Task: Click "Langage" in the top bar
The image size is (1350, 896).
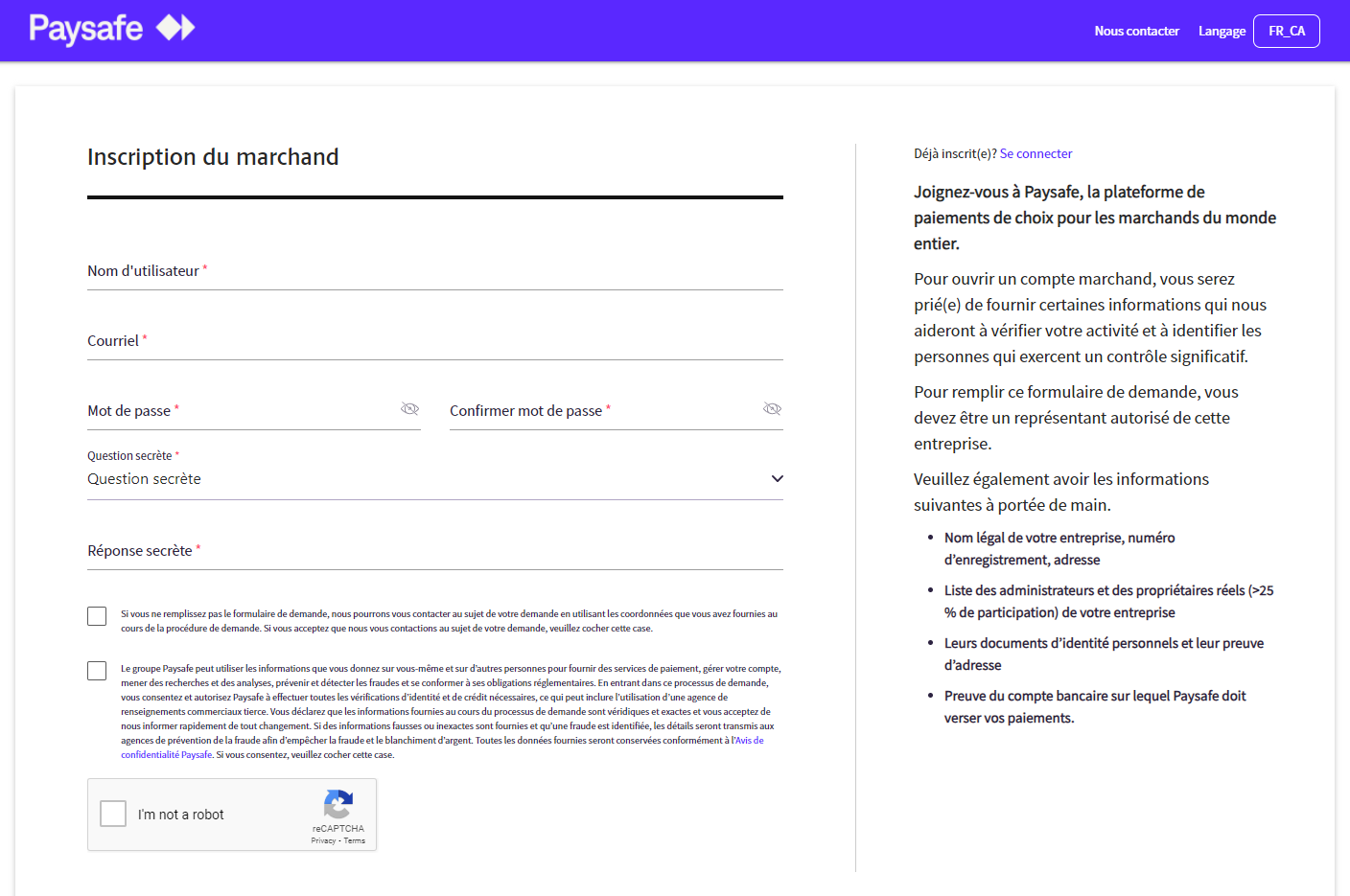Action: click(1222, 31)
